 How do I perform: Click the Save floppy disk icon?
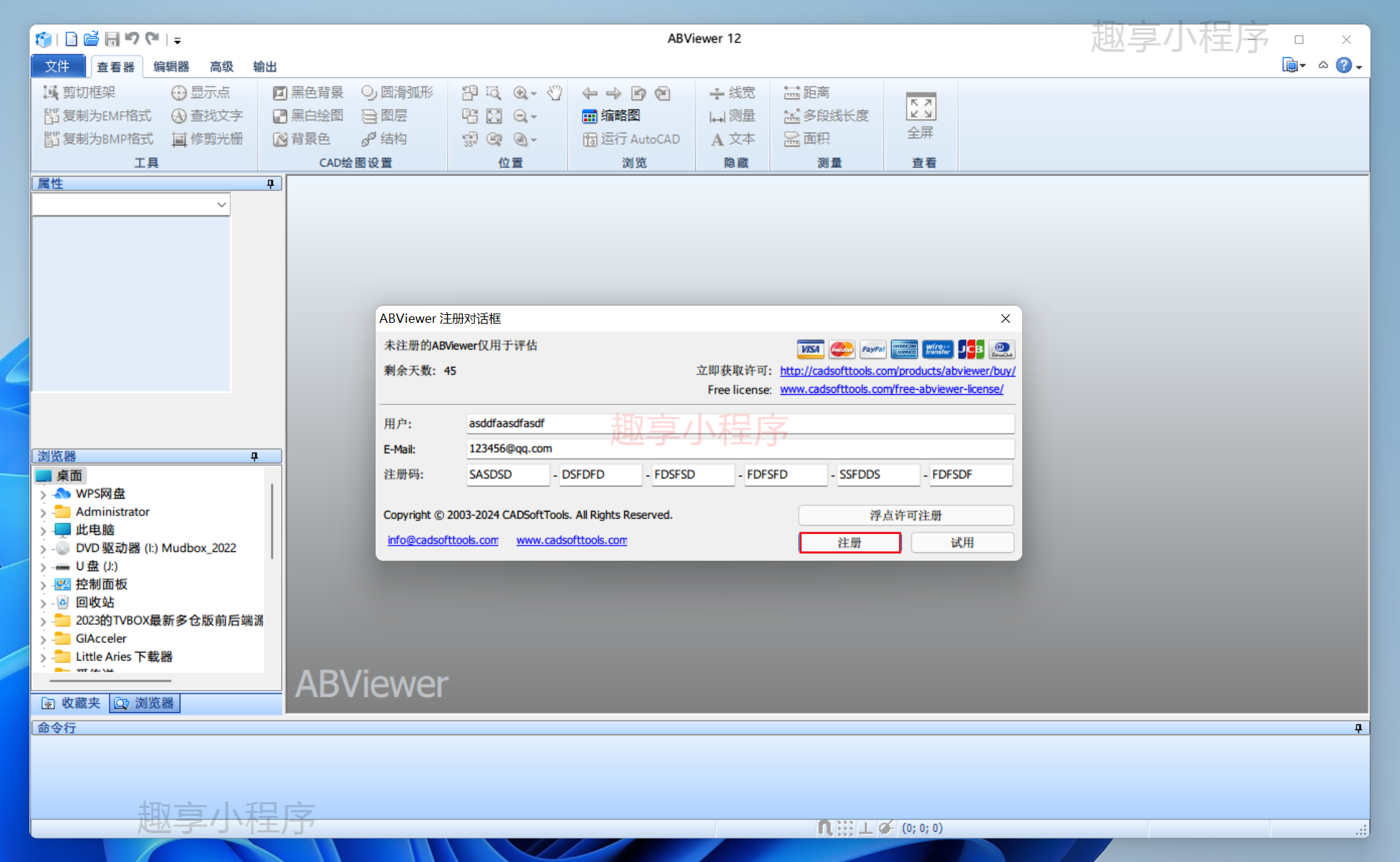point(112,40)
